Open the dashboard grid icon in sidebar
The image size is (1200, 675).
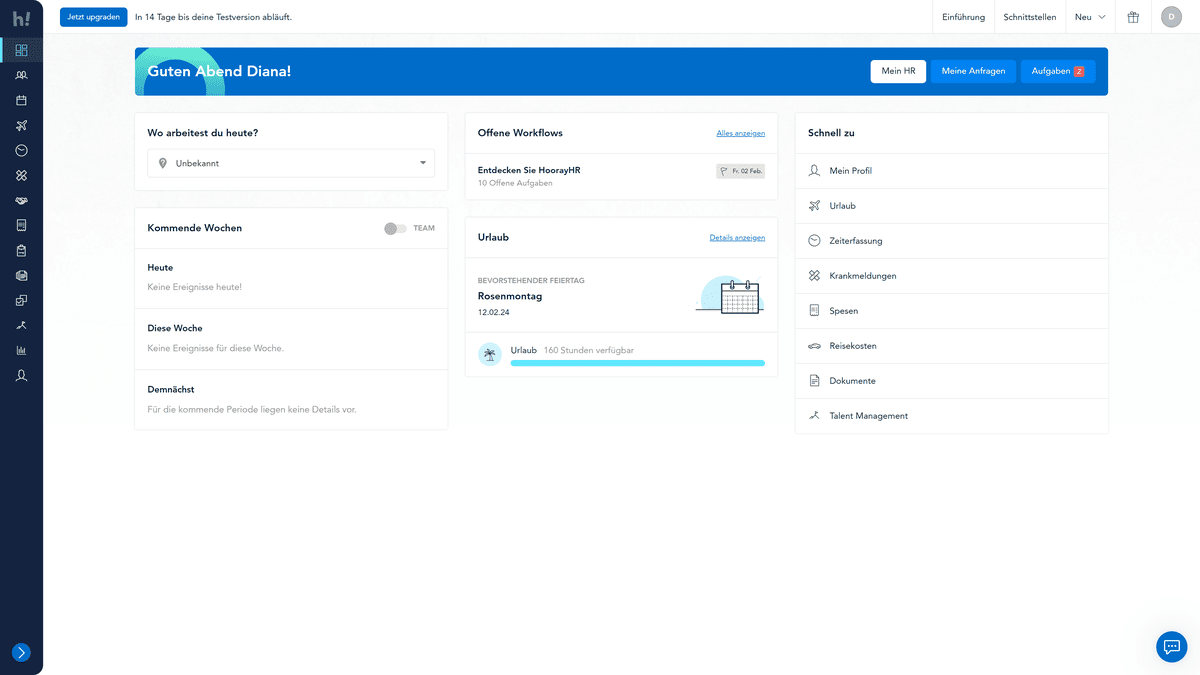point(21,50)
